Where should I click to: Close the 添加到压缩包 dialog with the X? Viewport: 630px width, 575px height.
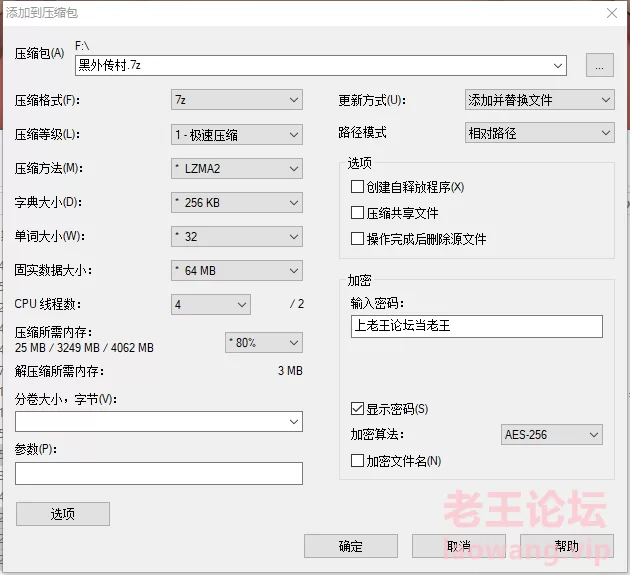click(612, 13)
